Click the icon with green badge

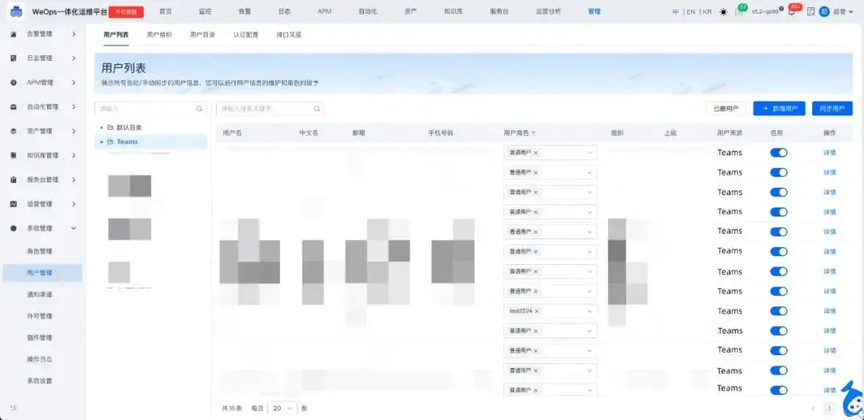click(x=739, y=12)
